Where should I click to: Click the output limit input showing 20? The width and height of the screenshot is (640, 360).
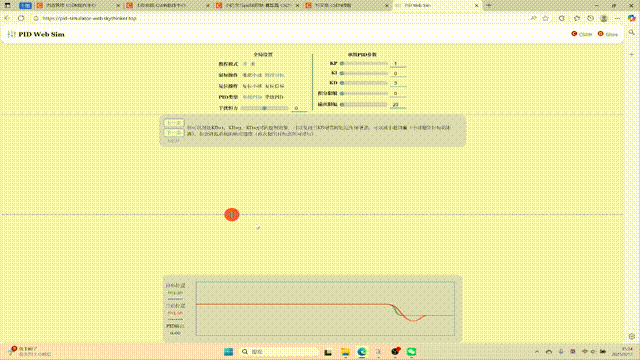pyautogui.click(x=398, y=104)
